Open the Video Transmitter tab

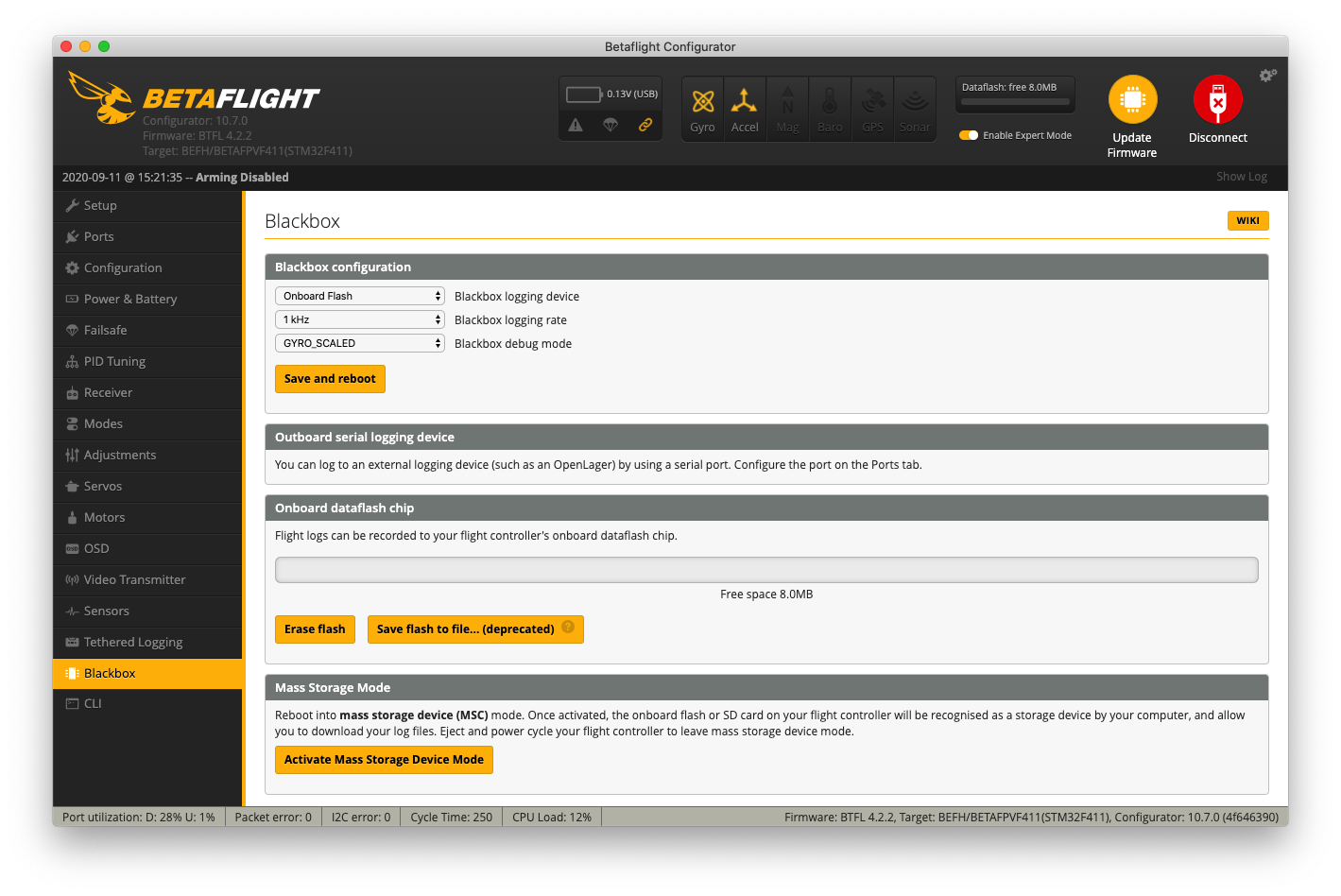click(147, 579)
